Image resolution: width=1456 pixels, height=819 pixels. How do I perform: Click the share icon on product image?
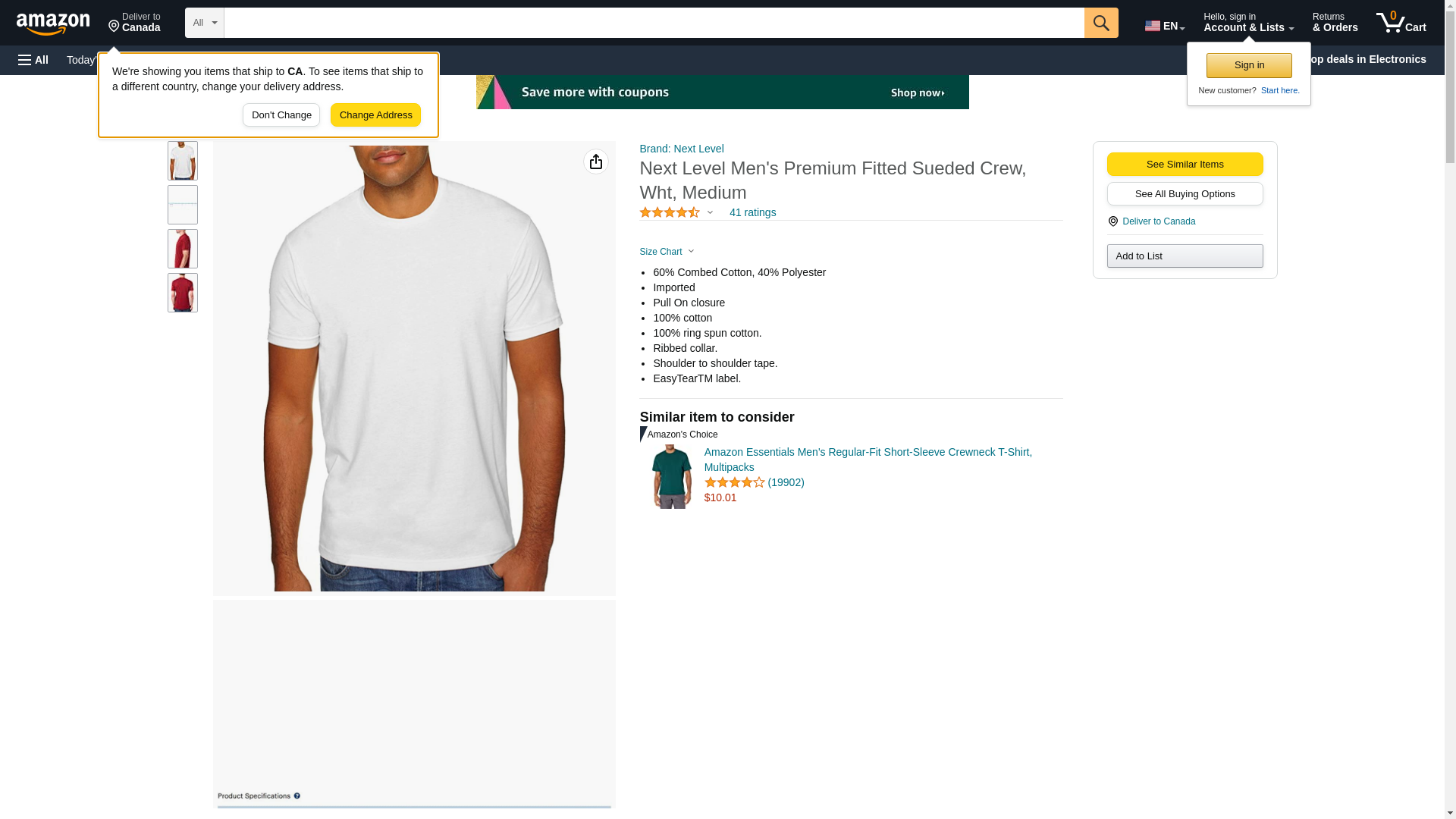click(x=596, y=162)
